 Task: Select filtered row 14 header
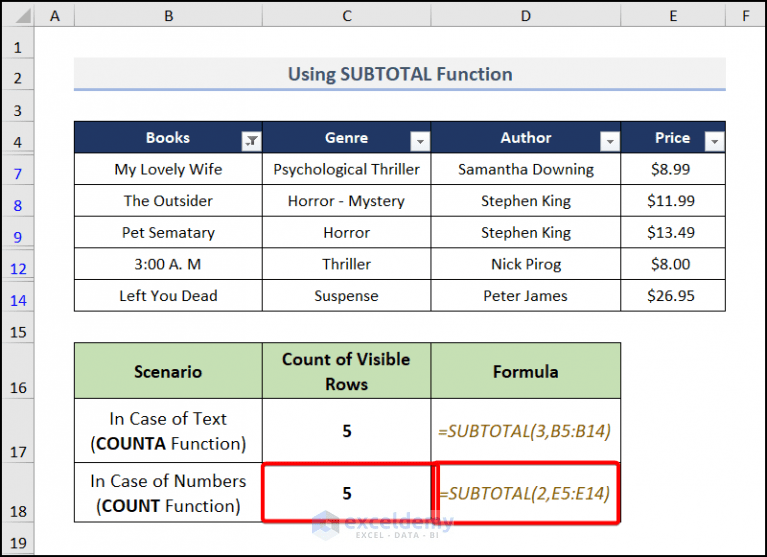[18, 296]
